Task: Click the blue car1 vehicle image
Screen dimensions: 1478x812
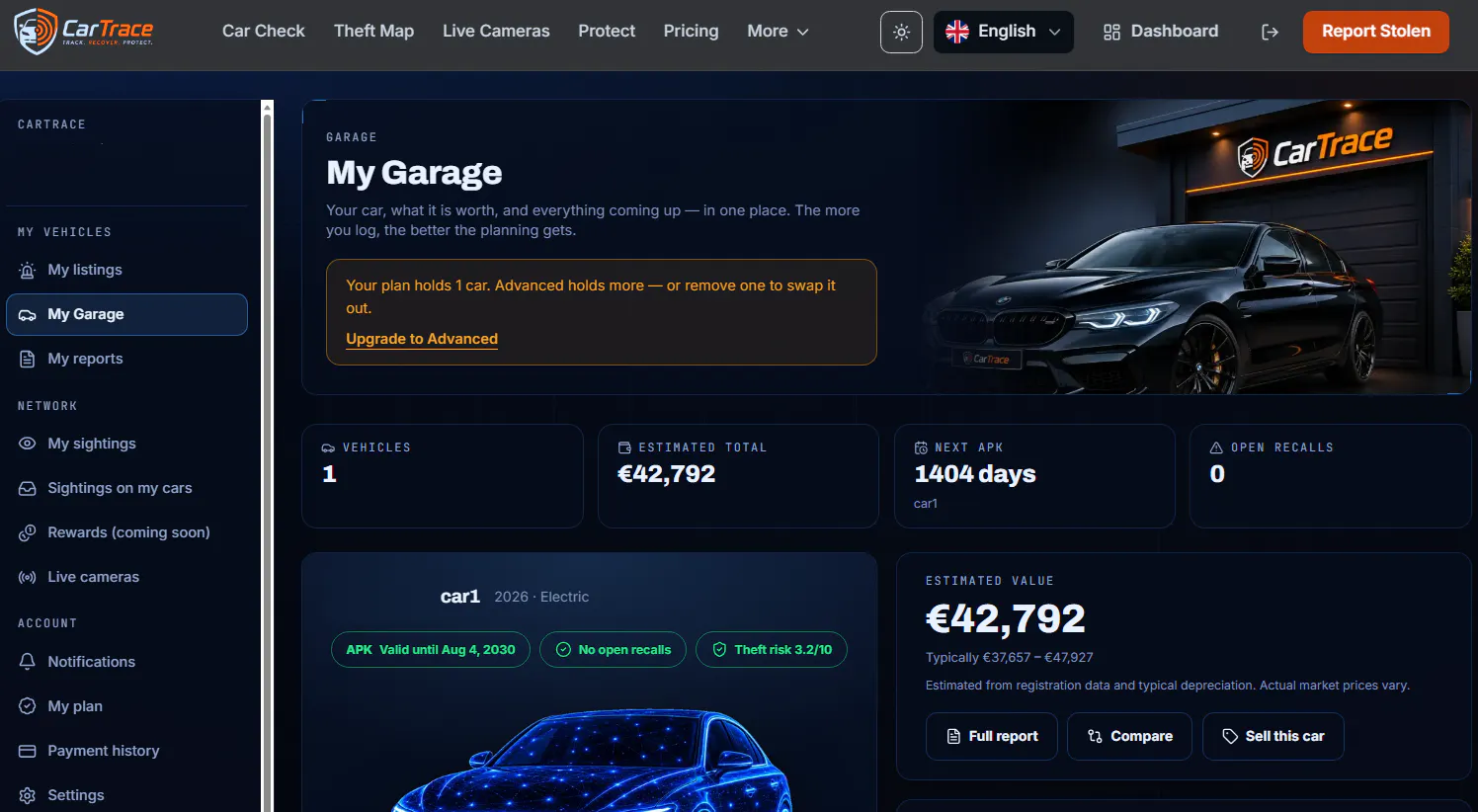Action: pos(591,761)
